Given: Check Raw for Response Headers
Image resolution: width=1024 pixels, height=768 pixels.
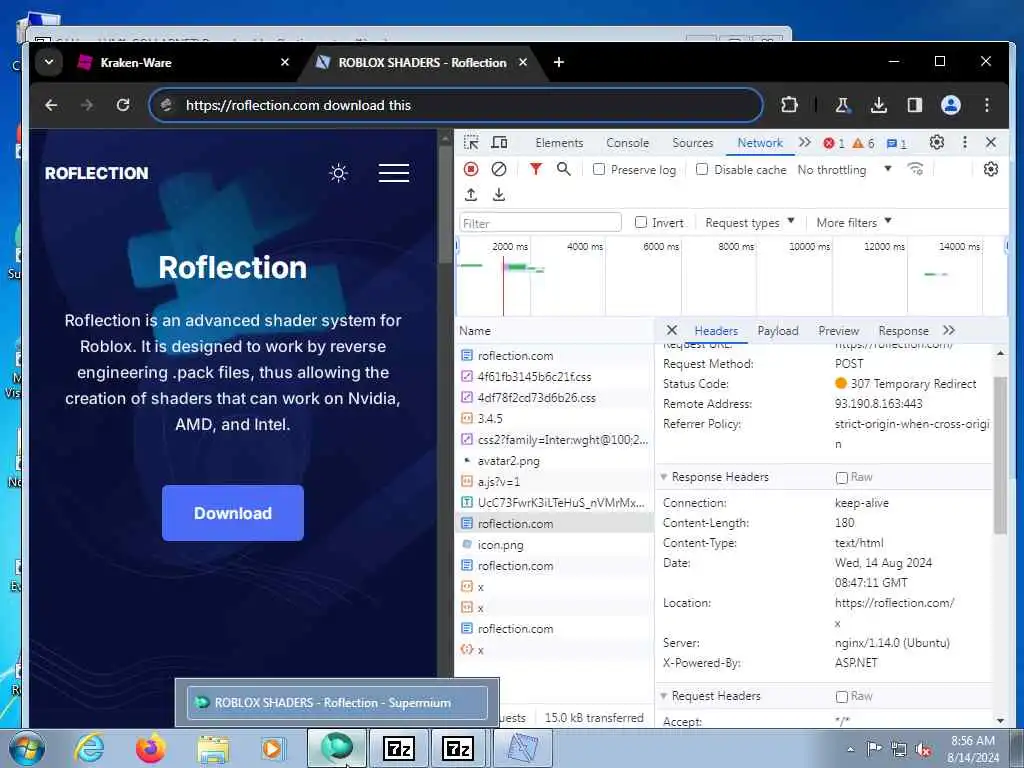Looking at the screenshot, I should (x=842, y=477).
